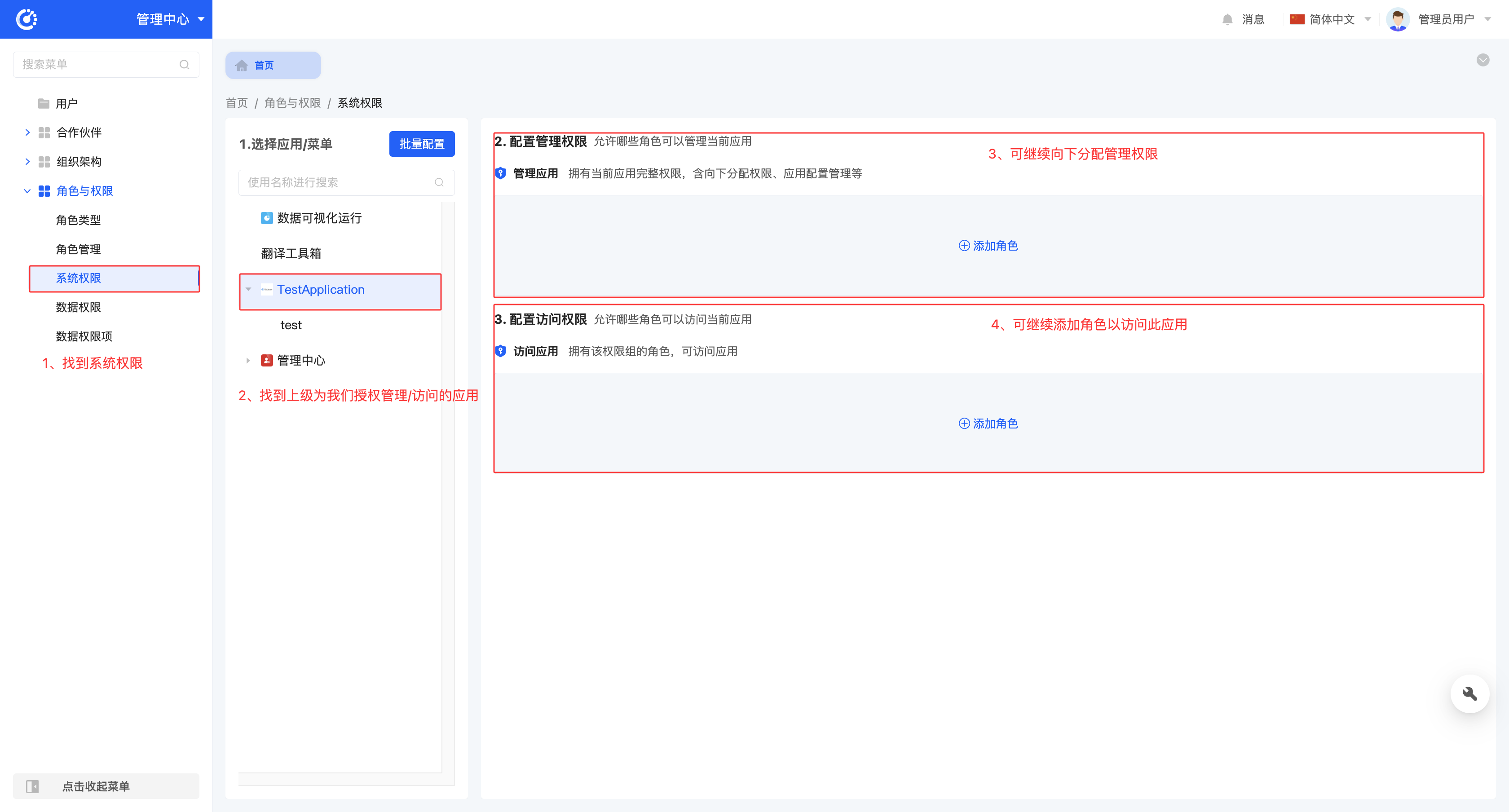Screen dimensions: 1509x812
Task: Click the tab-bar round dropdown arrow icon
Action: (1483, 60)
